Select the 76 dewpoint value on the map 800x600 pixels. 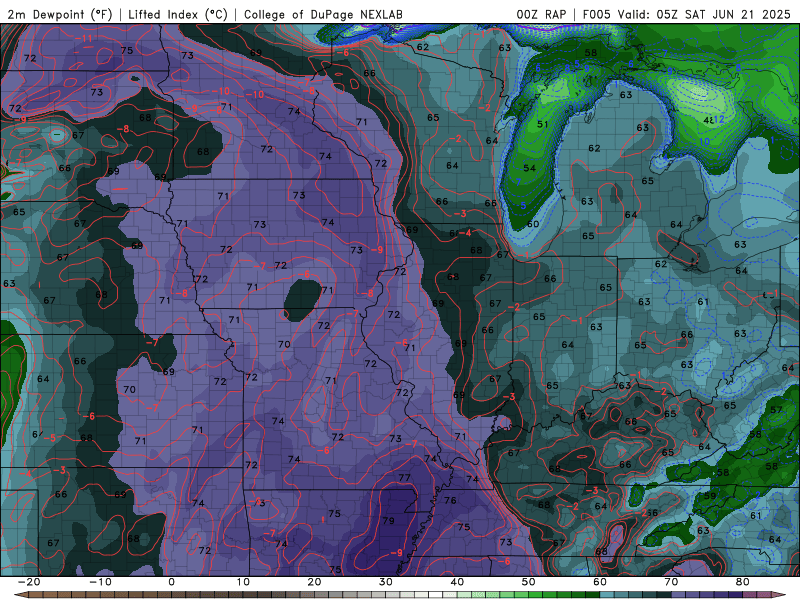[x=450, y=500]
